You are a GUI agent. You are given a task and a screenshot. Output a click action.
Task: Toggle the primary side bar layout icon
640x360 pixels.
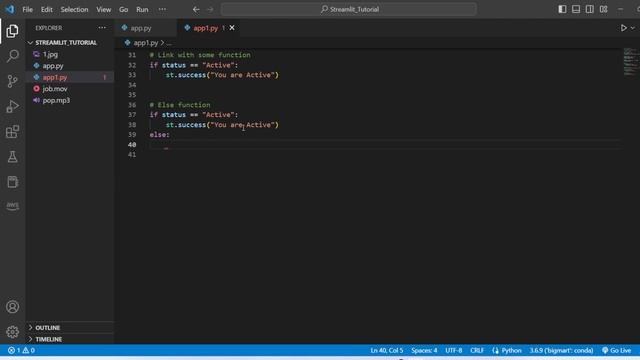562,9
